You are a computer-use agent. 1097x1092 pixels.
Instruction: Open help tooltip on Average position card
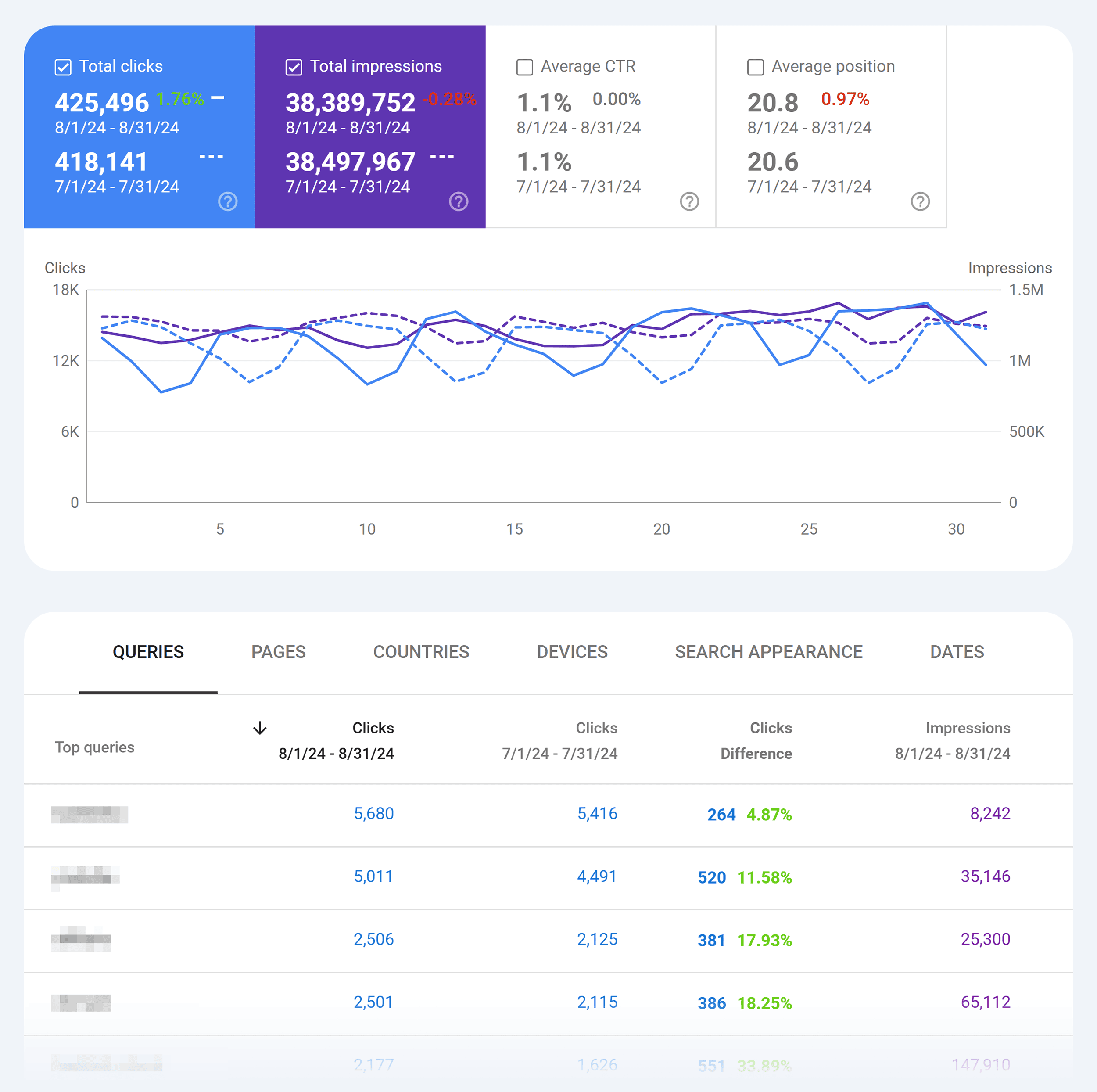(921, 201)
